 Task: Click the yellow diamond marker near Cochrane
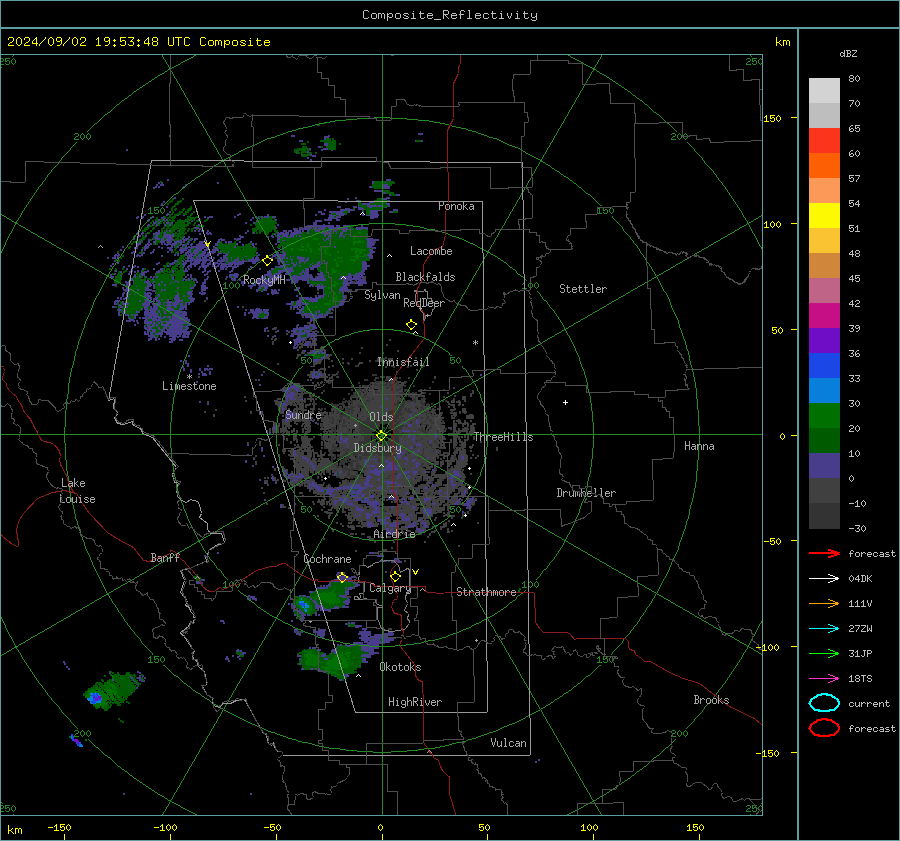(342, 578)
